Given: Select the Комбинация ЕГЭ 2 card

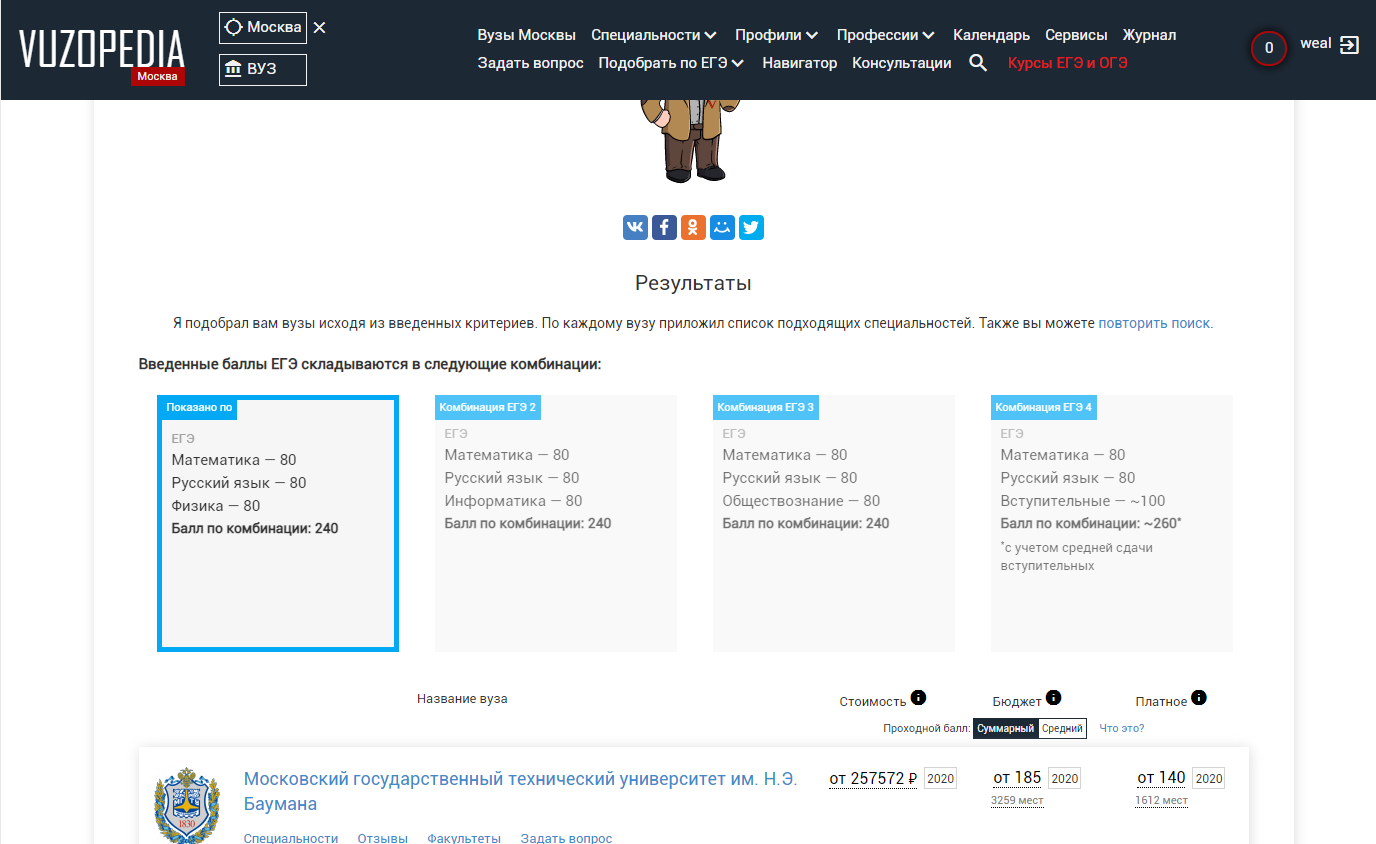Looking at the screenshot, I should click(555, 523).
